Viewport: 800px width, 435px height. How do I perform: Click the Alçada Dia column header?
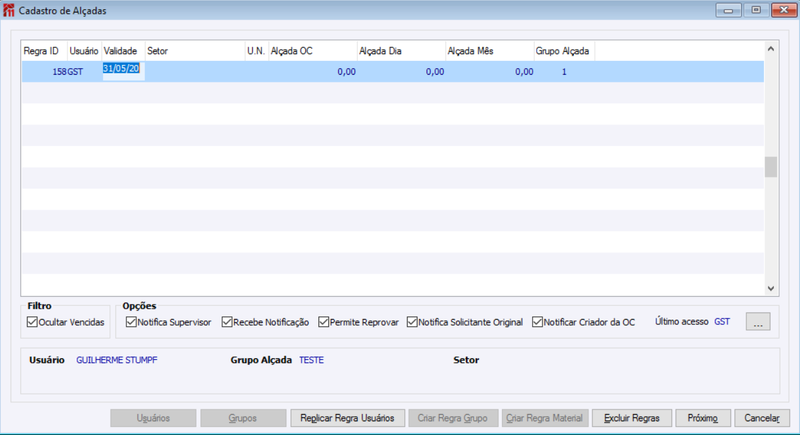pos(401,51)
